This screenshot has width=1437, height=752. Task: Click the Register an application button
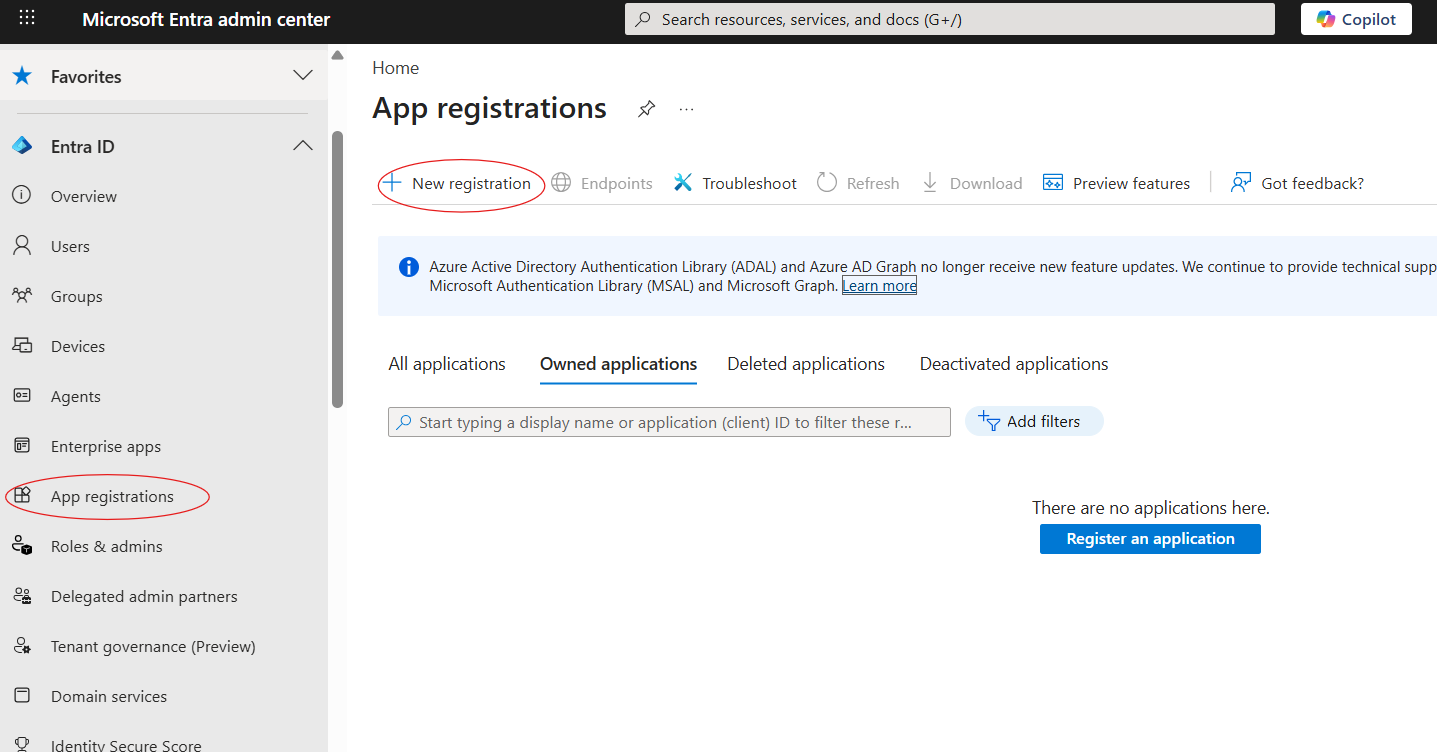click(1150, 539)
